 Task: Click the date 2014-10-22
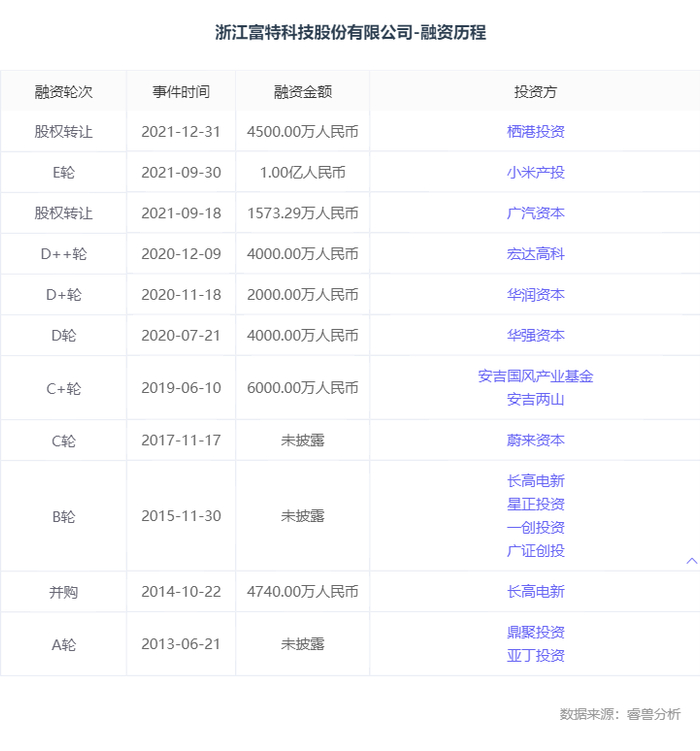181,592
